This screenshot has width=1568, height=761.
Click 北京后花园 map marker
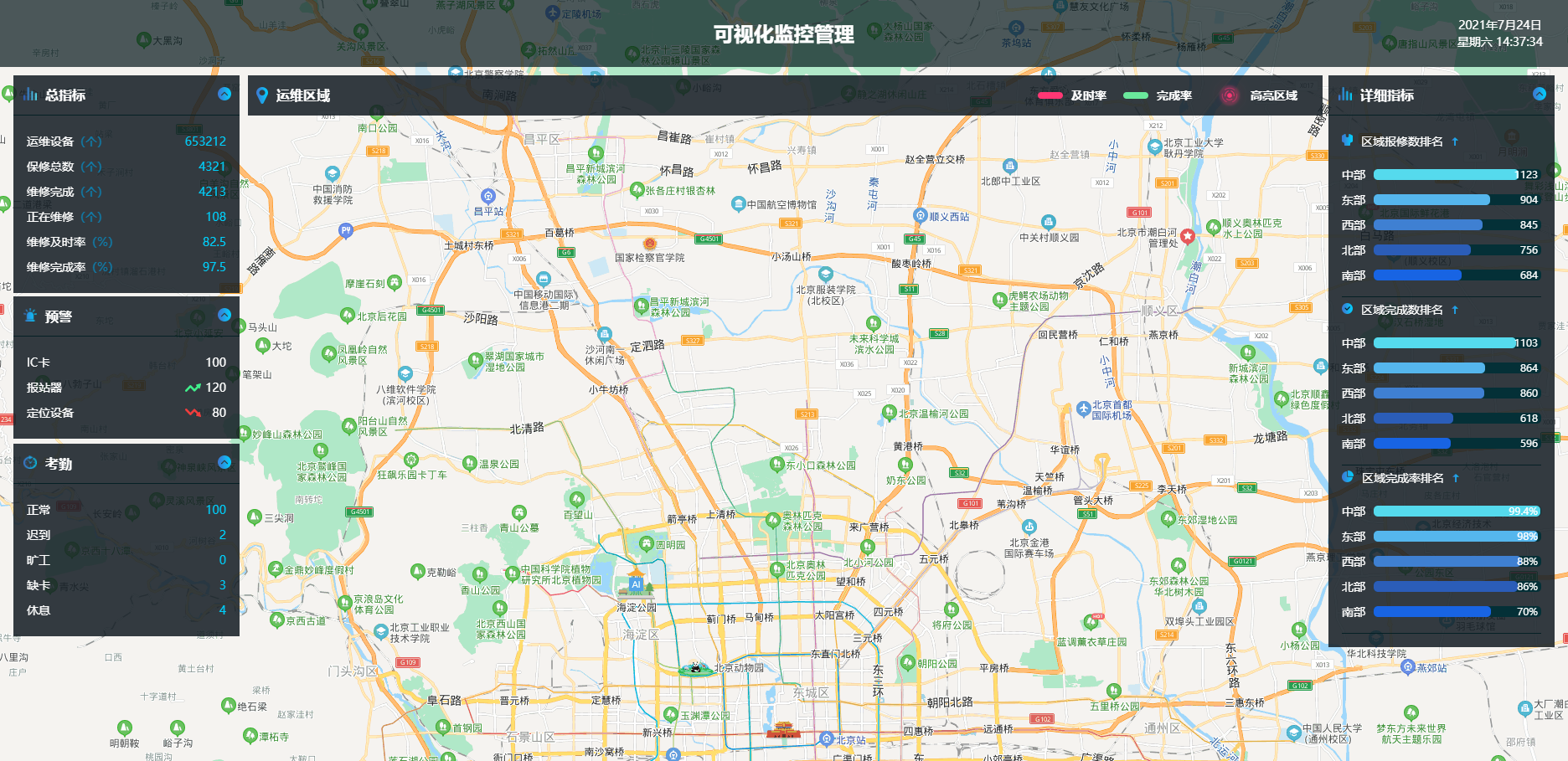pos(348,316)
